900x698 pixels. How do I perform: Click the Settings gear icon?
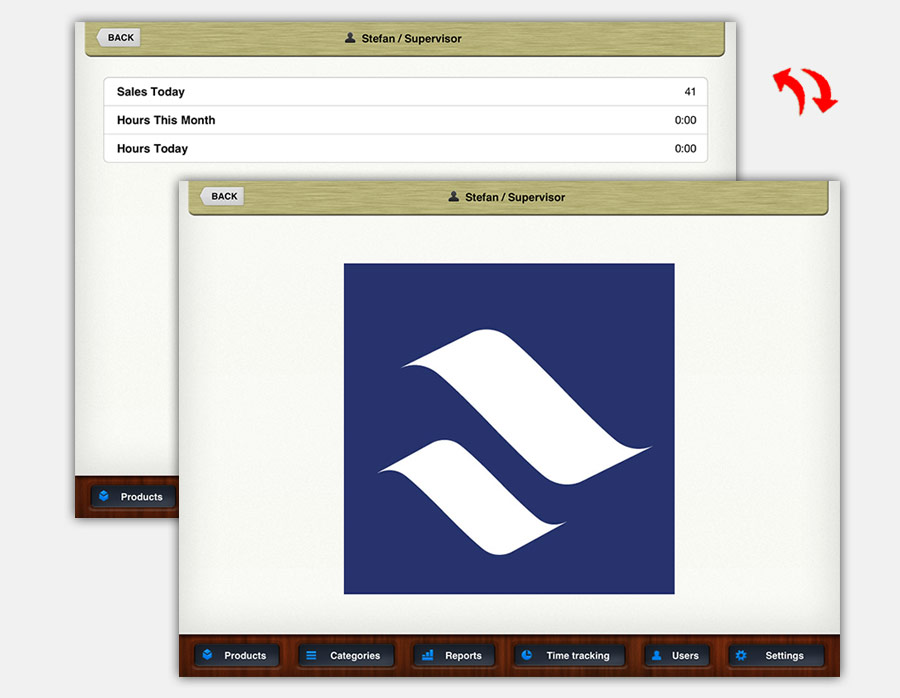(x=741, y=656)
